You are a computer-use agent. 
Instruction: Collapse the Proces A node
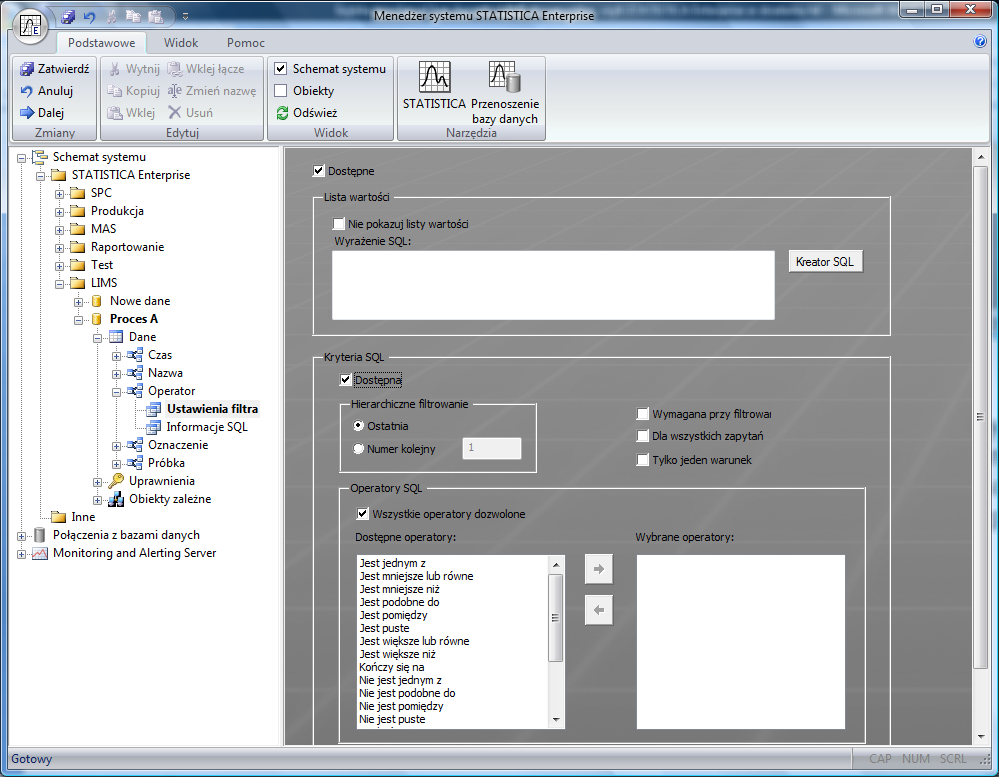[78, 320]
